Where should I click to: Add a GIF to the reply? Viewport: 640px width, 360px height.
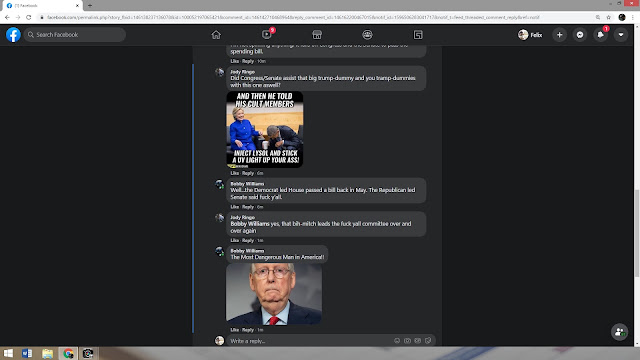coord(418,340)
